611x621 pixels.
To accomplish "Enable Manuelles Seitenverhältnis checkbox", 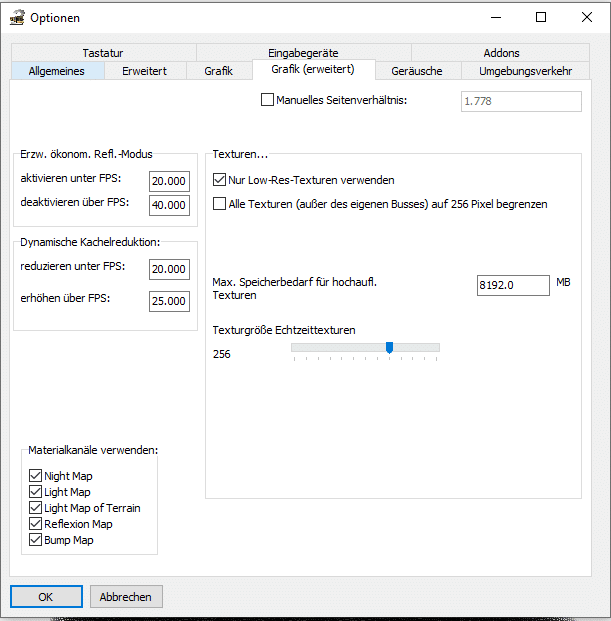I will click(267, 100).
